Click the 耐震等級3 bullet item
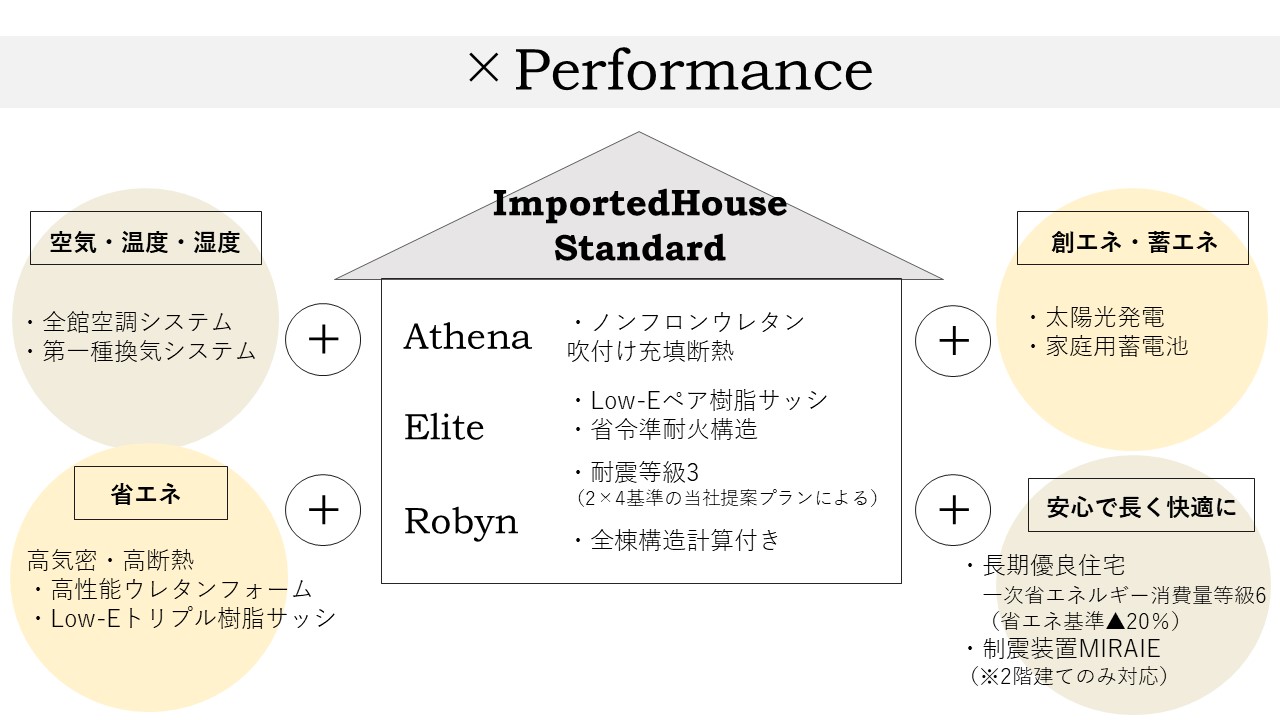Image resolution: width=1280 pixels, height=720 pixels. [x=647, y=472]
